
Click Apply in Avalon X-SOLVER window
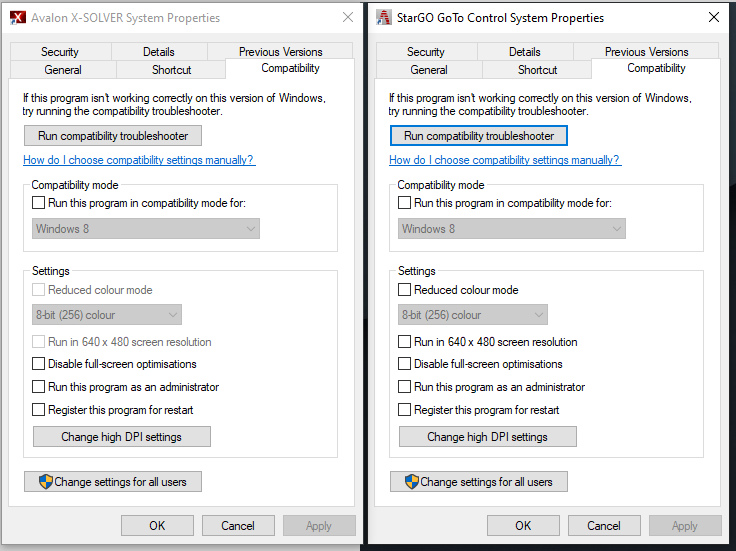click(319, 526)
